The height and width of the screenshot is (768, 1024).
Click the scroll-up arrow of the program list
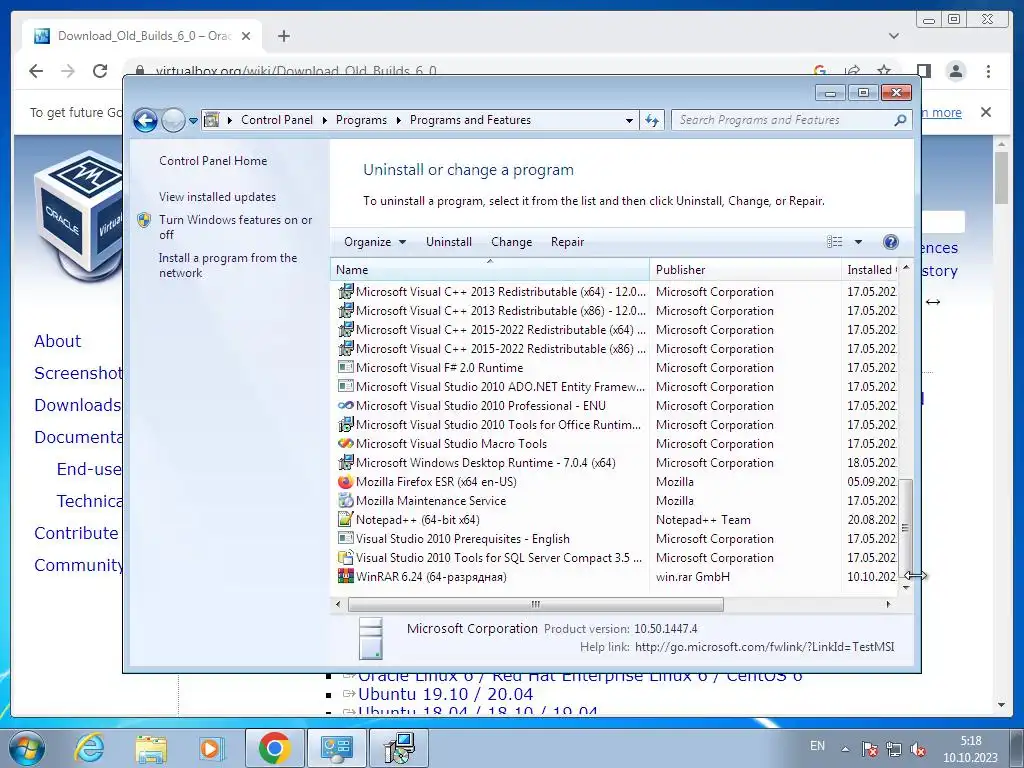click(x=905, y=268)
